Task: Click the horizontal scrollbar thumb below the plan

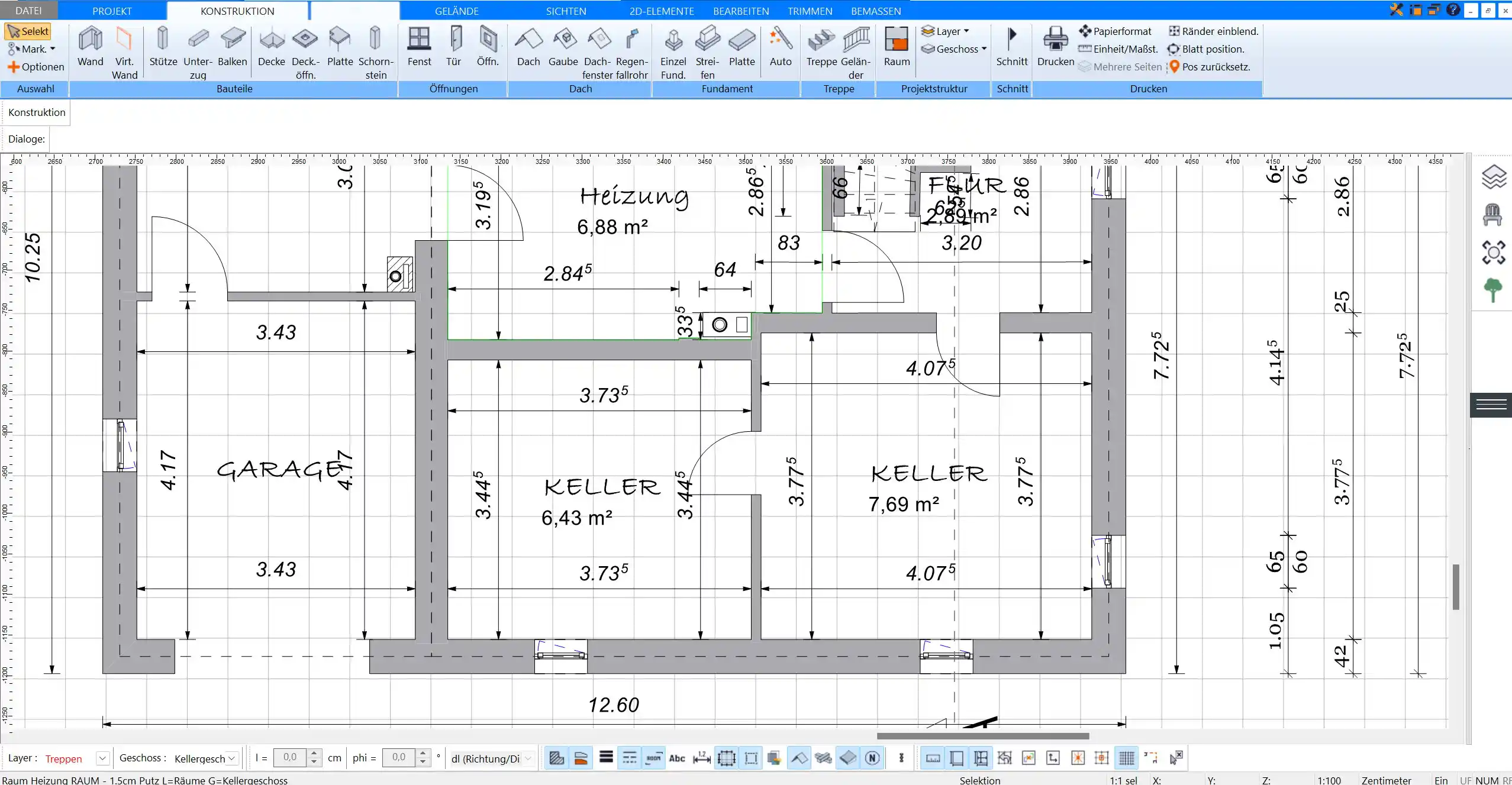Action: tap(982, 736)
